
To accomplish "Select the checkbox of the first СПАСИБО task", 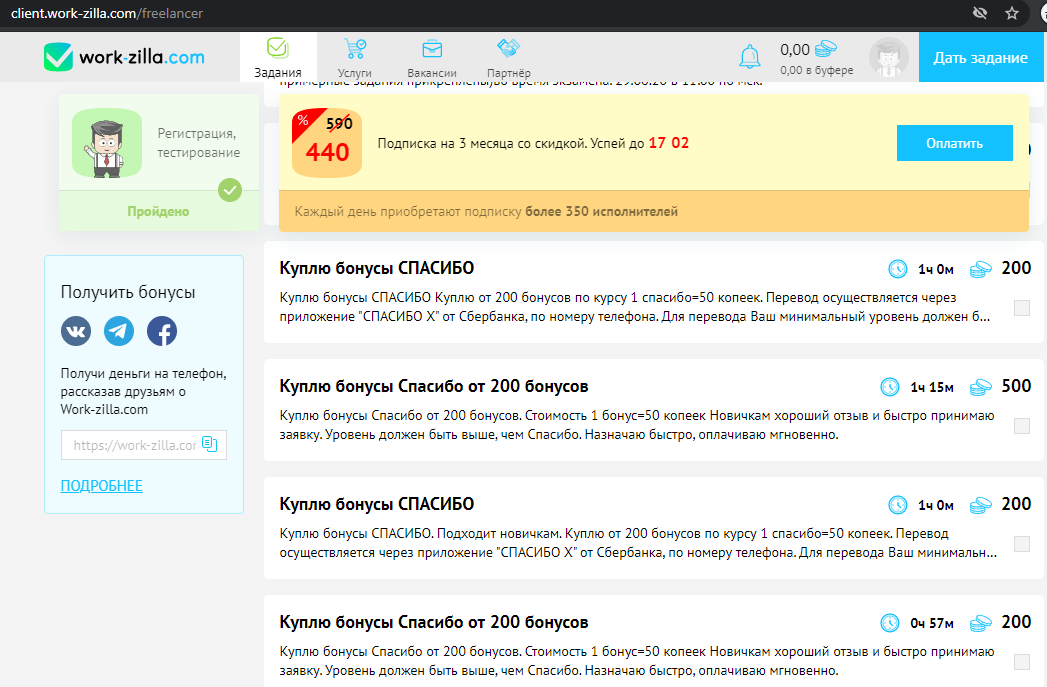I will [x=1022, y=309].
